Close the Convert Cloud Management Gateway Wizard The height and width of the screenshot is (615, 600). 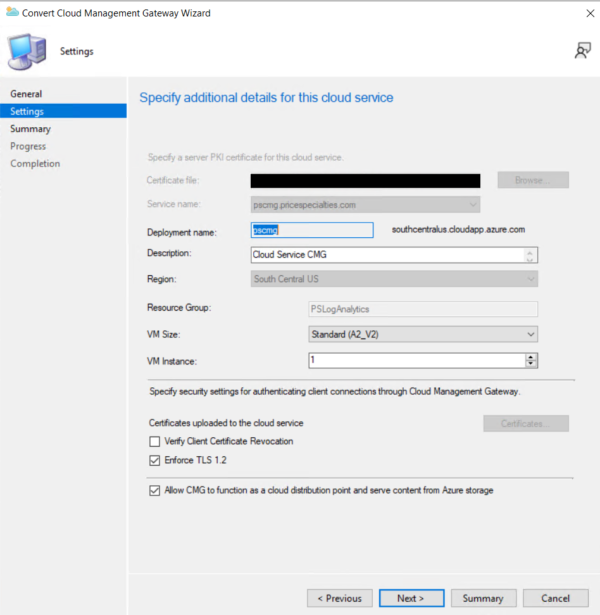point(590,13)
